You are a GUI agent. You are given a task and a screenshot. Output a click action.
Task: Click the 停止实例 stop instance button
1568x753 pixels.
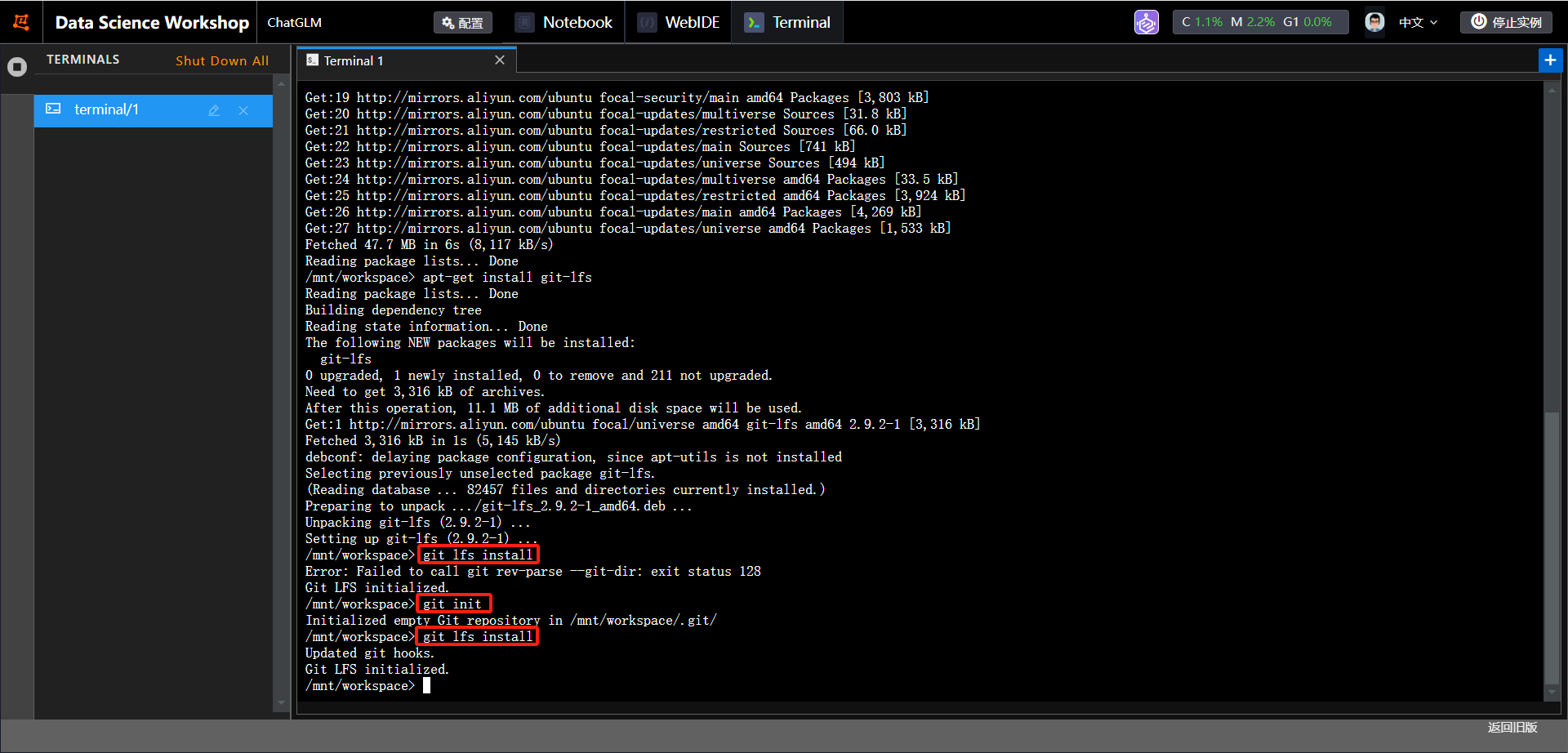(x=1506, y=22)
